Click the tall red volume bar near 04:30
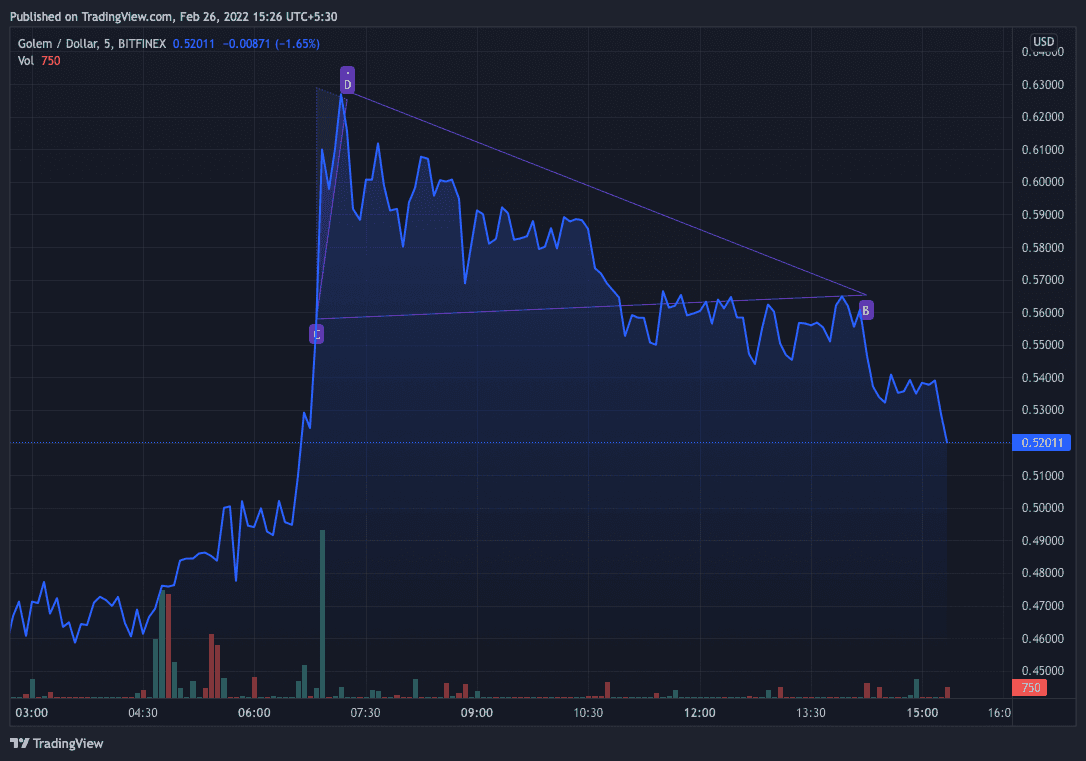This screenshot has width=1086, height=761. [169, 645]
